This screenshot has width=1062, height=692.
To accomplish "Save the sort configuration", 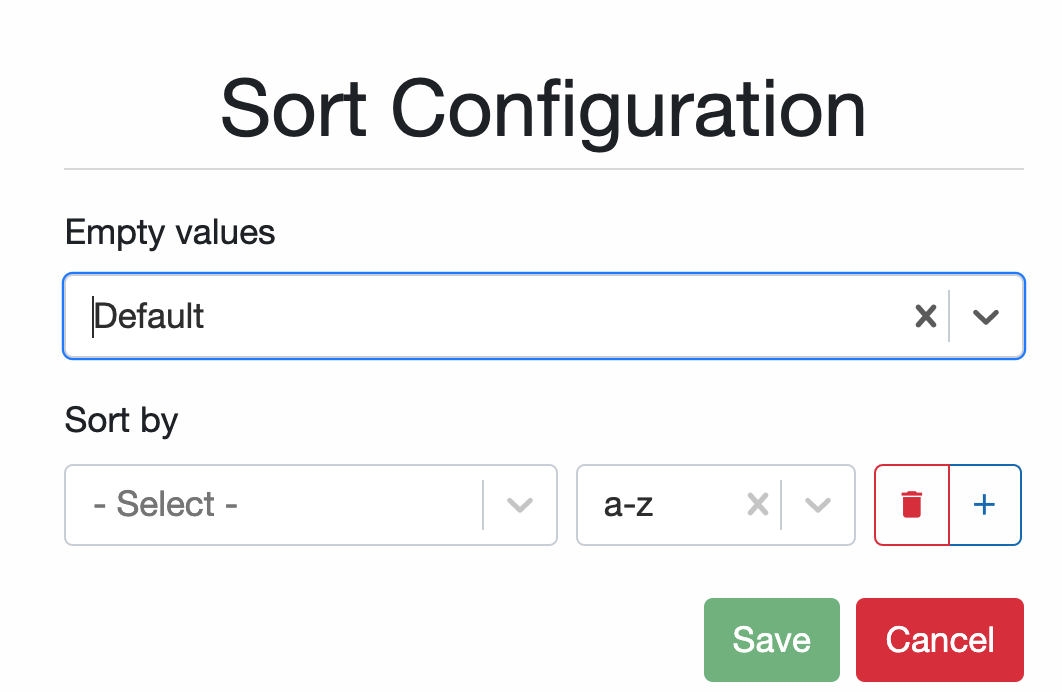I will tap(771, 639).
